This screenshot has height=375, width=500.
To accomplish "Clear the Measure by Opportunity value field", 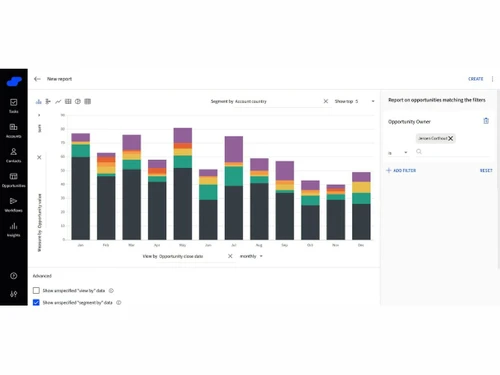I will (x=39, y=157).
